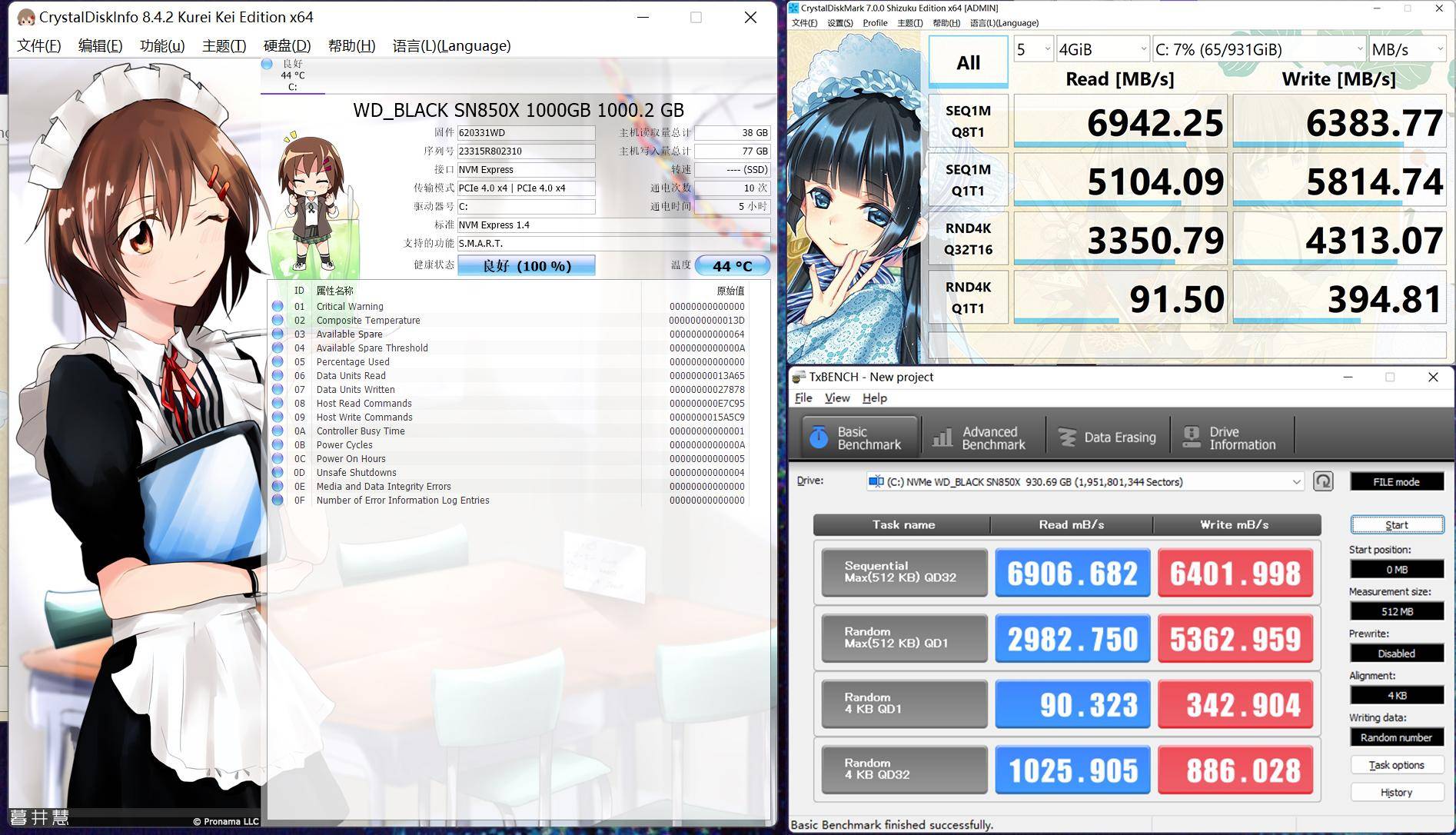The image size is (1456, 835).
Task: Open 硬盘(D) menu in CrystalDiskInfo
Action: tap(287, 45)
